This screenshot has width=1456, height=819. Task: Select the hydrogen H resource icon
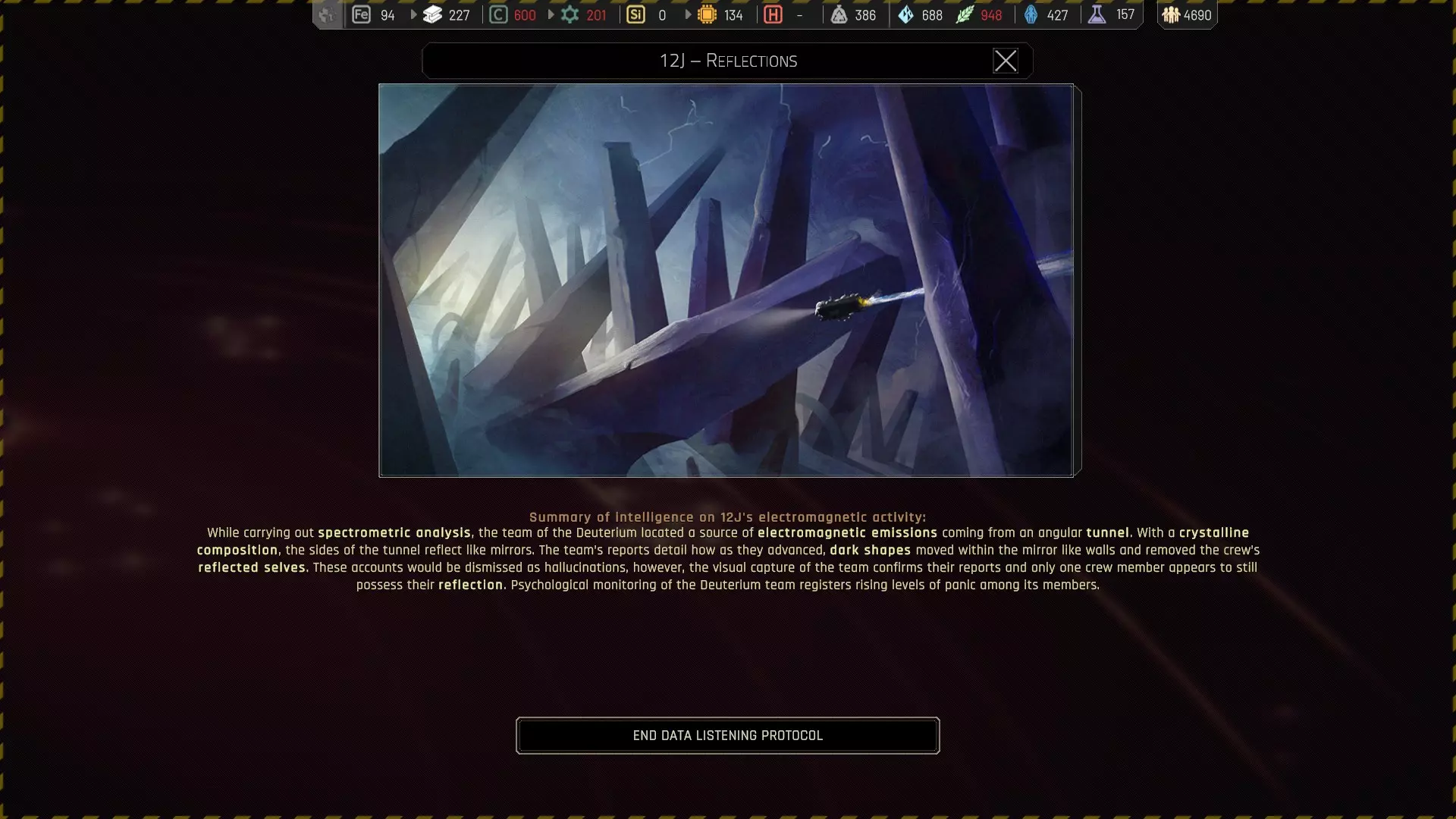[x=773, y=14]
